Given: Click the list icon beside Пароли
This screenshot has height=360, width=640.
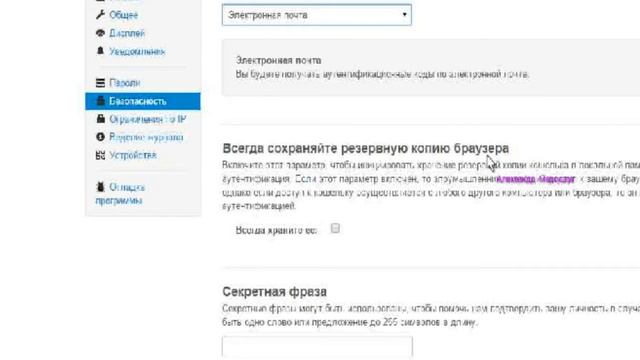Looking at the screenshot, I should 100,83.
